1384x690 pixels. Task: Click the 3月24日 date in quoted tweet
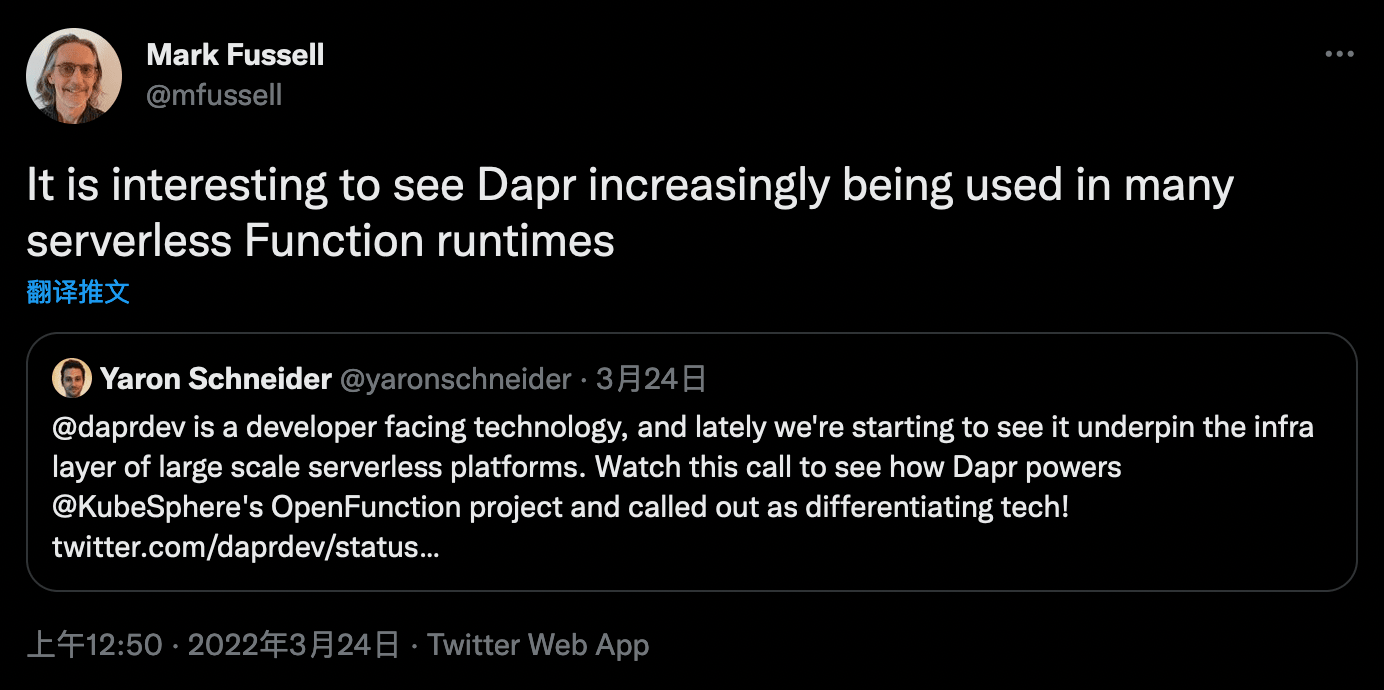(x=651, y=379)
